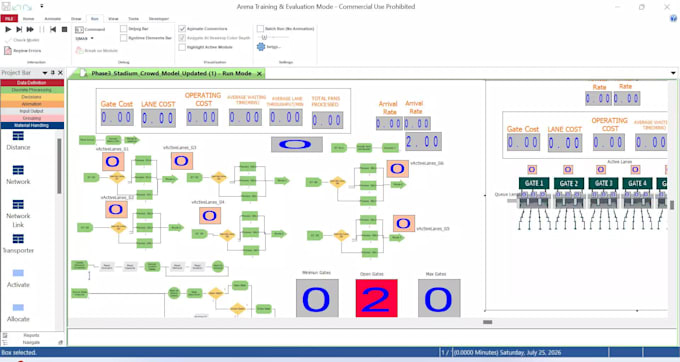Select the Network module in Project Bar
This screenshot has width=680, height=362.
18,175
